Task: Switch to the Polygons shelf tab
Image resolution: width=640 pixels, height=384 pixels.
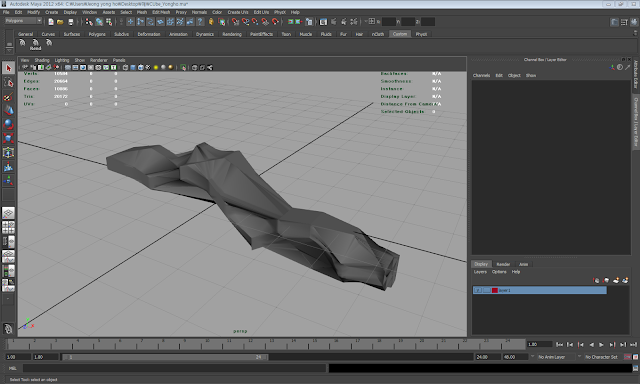Action: pos(97,34)
